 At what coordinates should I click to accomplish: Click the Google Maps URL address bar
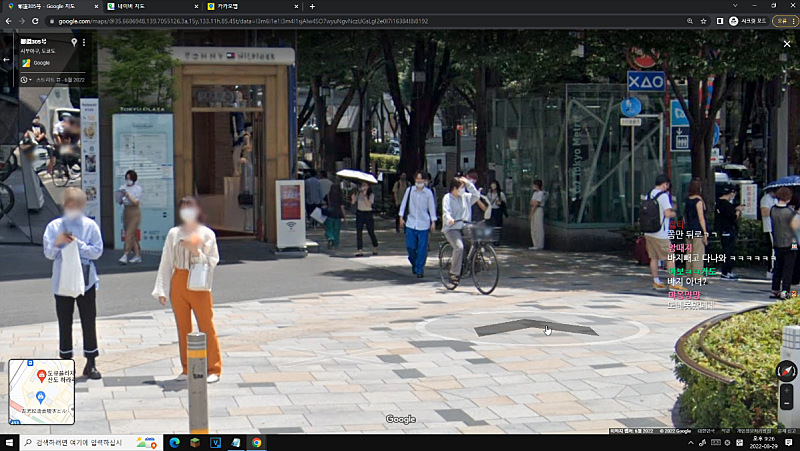[350, 20]
